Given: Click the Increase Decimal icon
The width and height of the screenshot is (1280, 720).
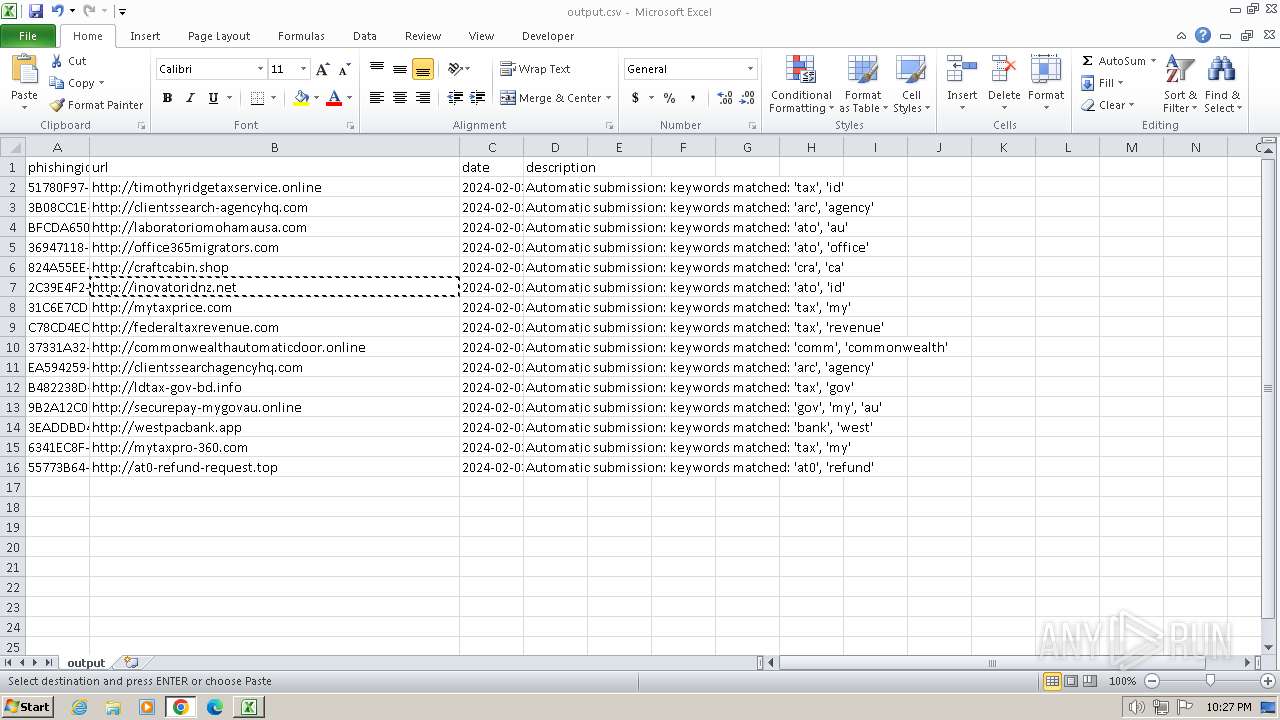Looking at the screenshot, I should tap(725, 98).
